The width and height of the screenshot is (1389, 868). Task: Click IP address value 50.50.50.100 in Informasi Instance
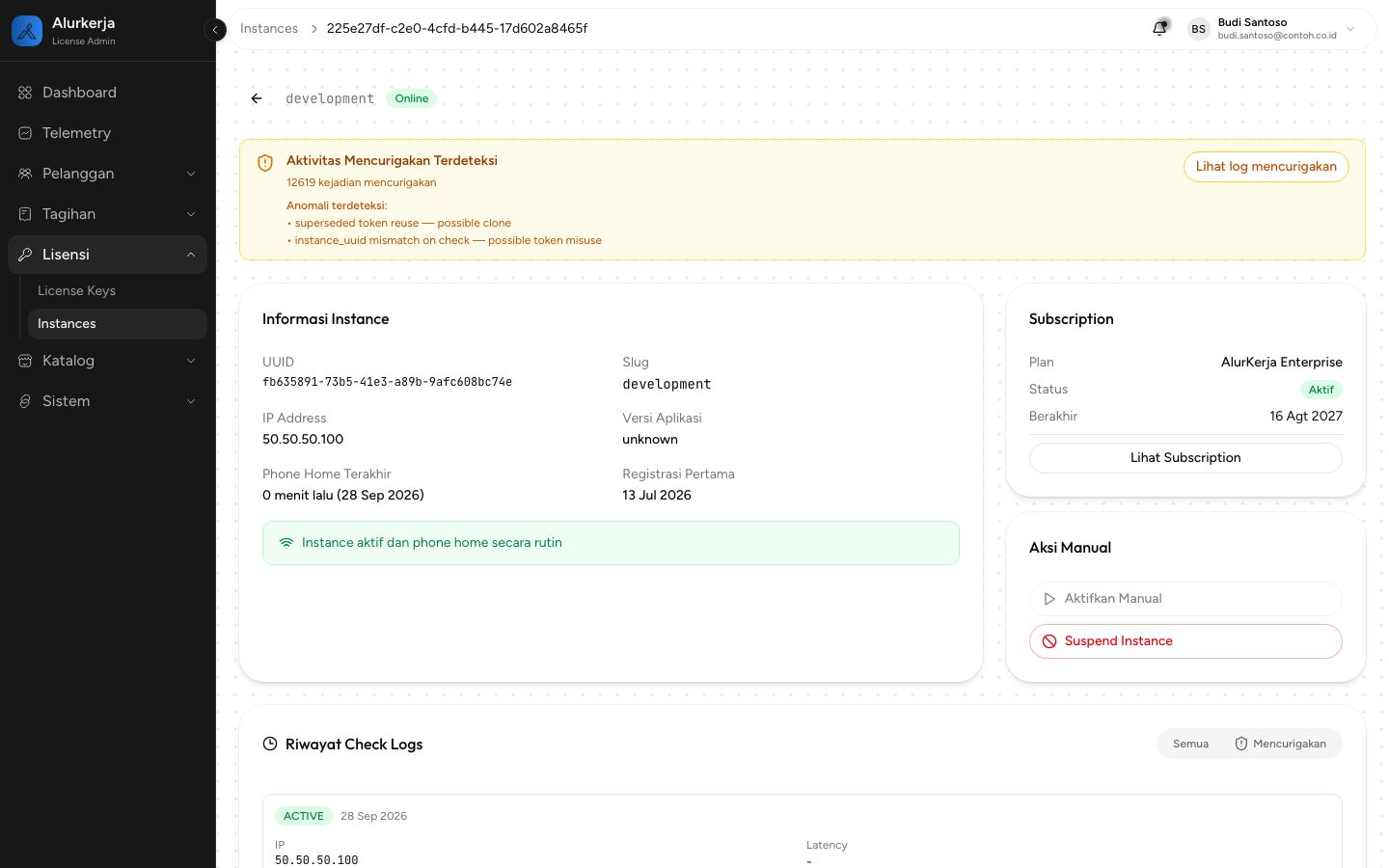[303, 440]
